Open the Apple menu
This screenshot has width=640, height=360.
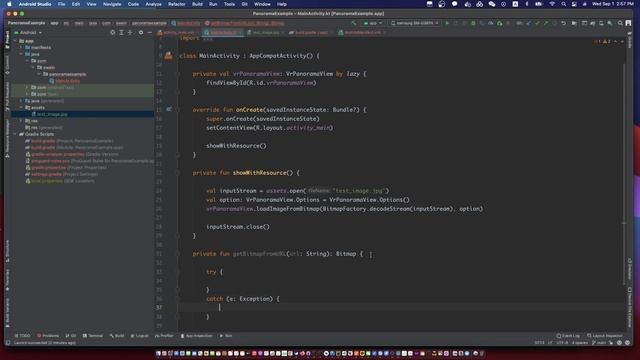[9, 4]
